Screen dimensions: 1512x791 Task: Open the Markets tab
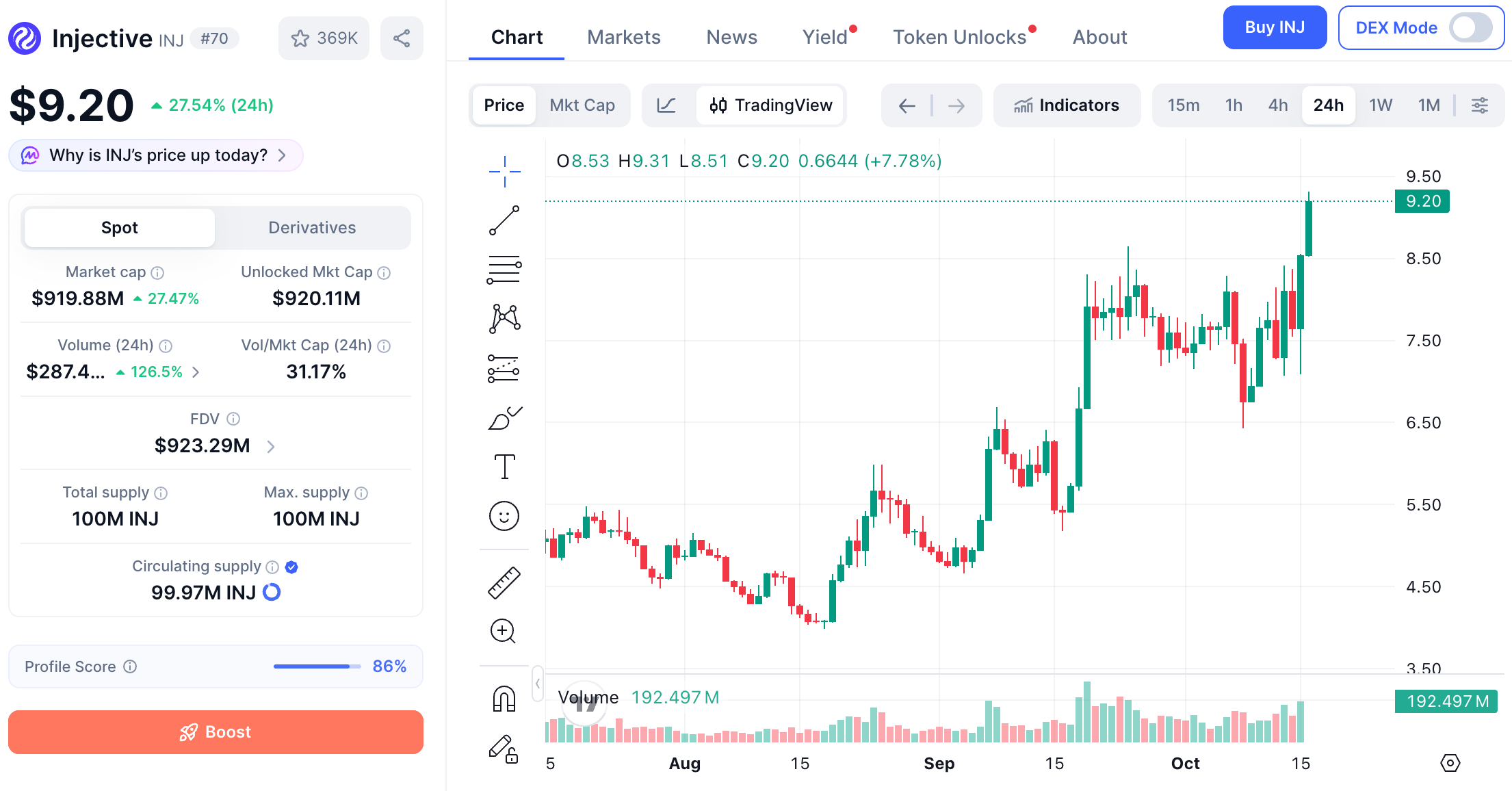[x=624, y=37]
